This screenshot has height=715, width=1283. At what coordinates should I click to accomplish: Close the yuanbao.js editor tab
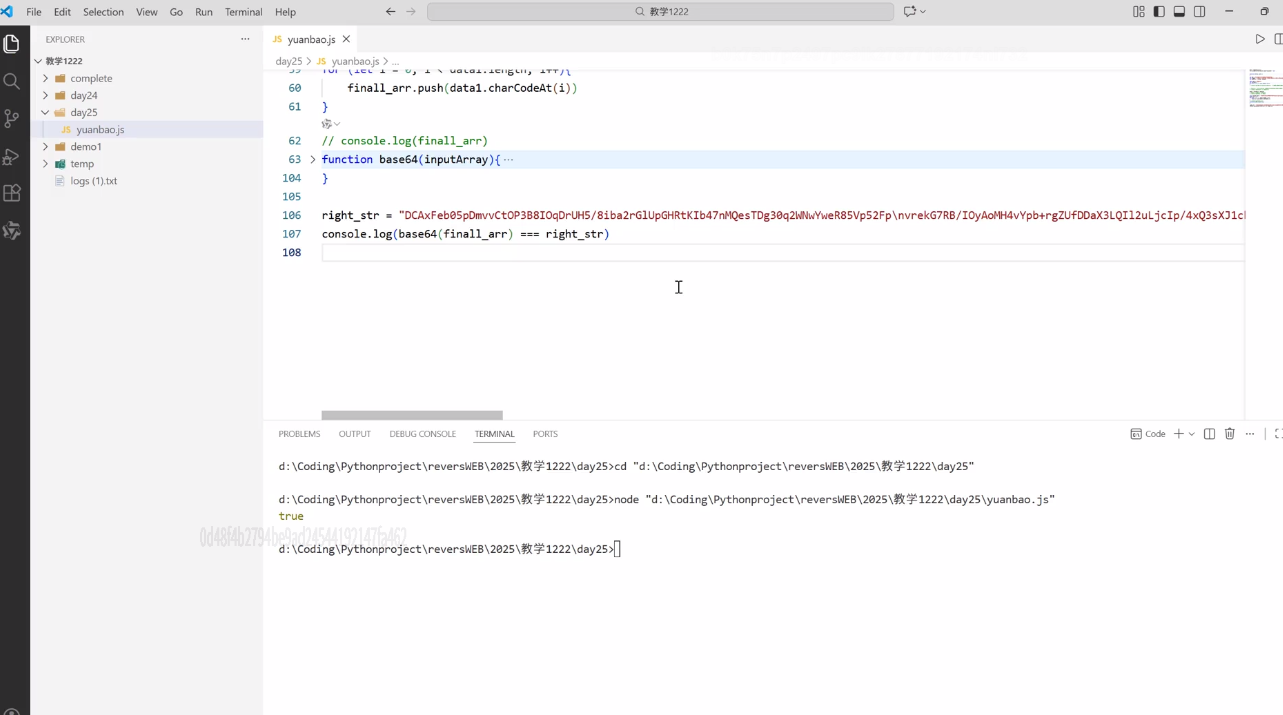[x=346, y=39]
